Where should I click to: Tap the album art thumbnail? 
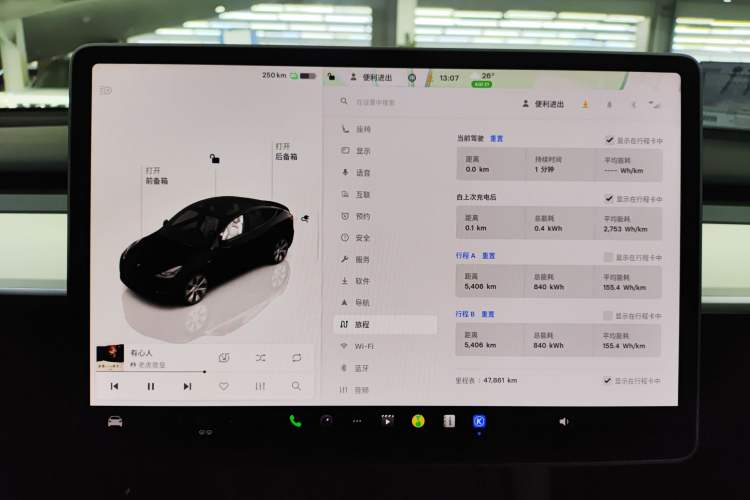tap(110, 357)
